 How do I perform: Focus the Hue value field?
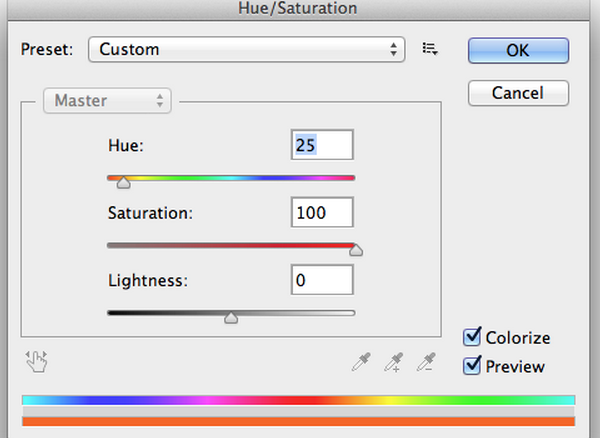(x=322, y=145)
